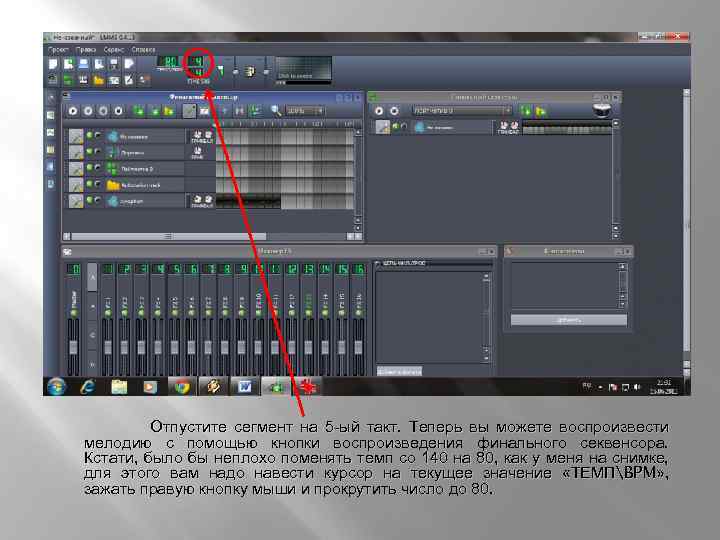Image resolution: width=720 pixels, height=540 pixels.
Task: Click the New project toolbar icon
Action: [53, 64]
